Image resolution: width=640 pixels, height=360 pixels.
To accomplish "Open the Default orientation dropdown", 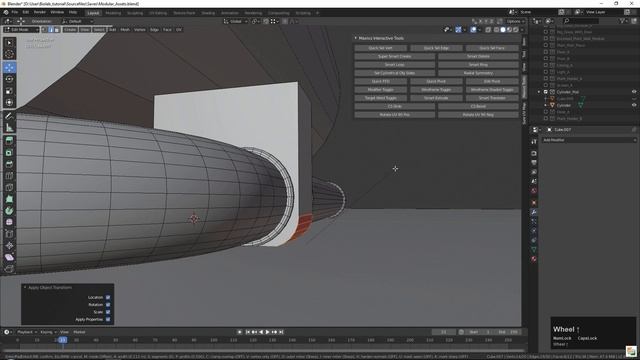I will (x=78, y=21).
